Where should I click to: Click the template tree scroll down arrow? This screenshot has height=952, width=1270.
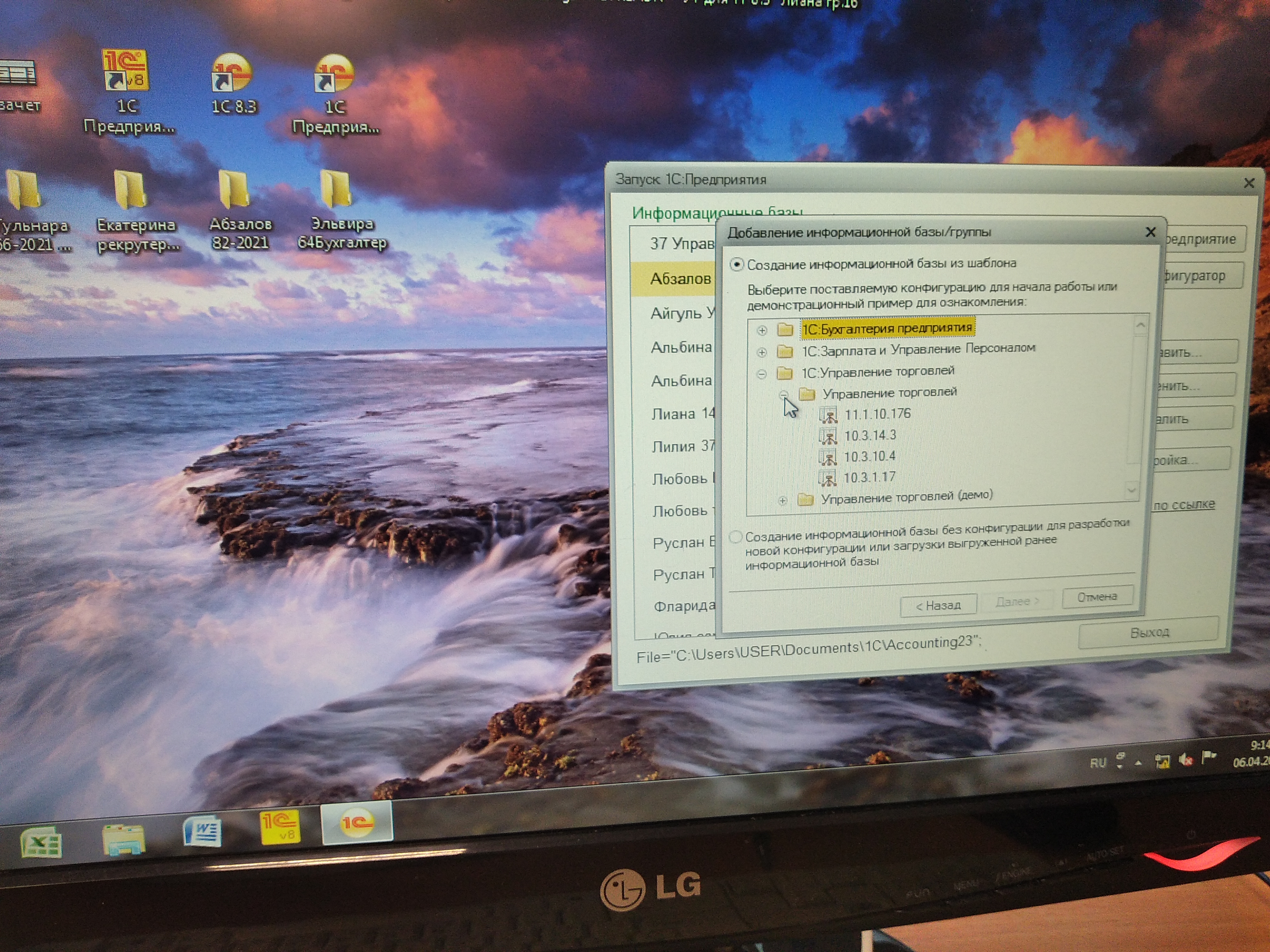(1131, 490)
